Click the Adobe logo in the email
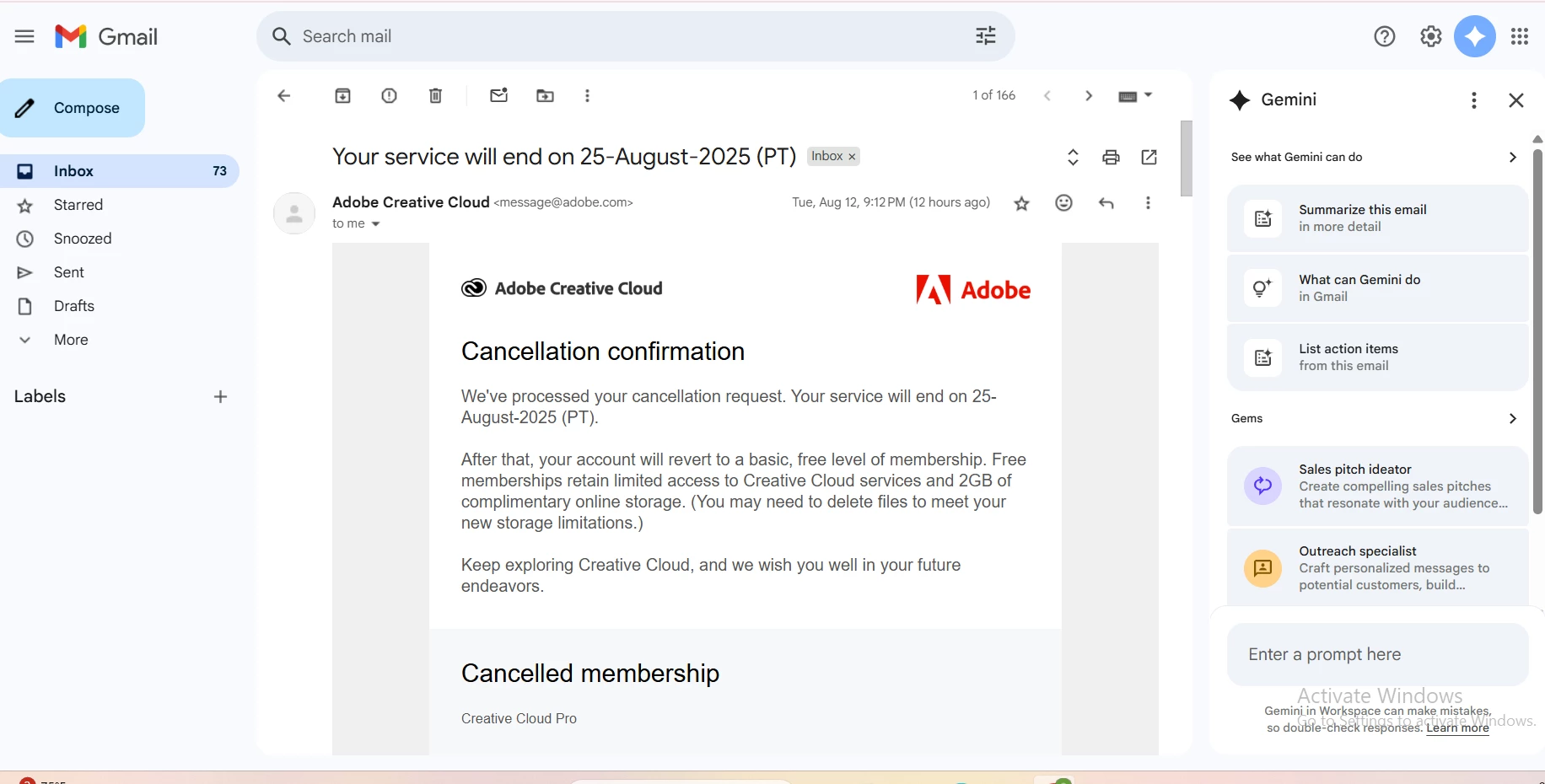The width and height of the screenshot is (1545, 784). [x=973, y=290]
